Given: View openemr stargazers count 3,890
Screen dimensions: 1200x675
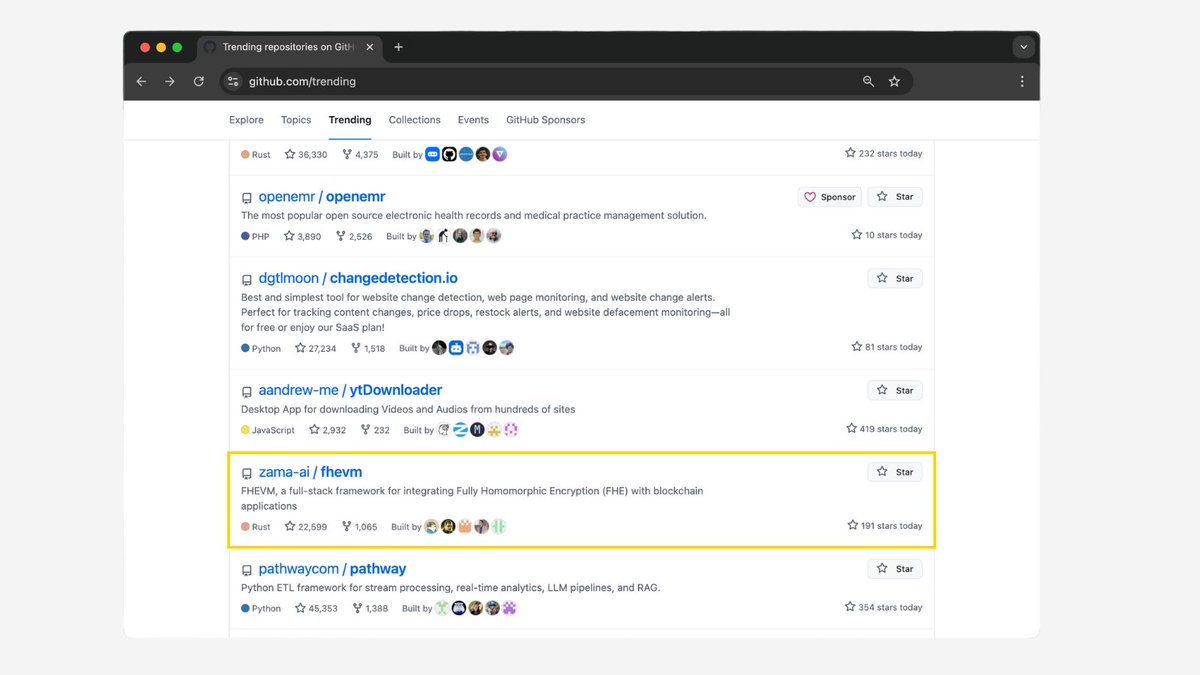Looking at the screenshot, I should pyautogui.click(x=303, y=237).
